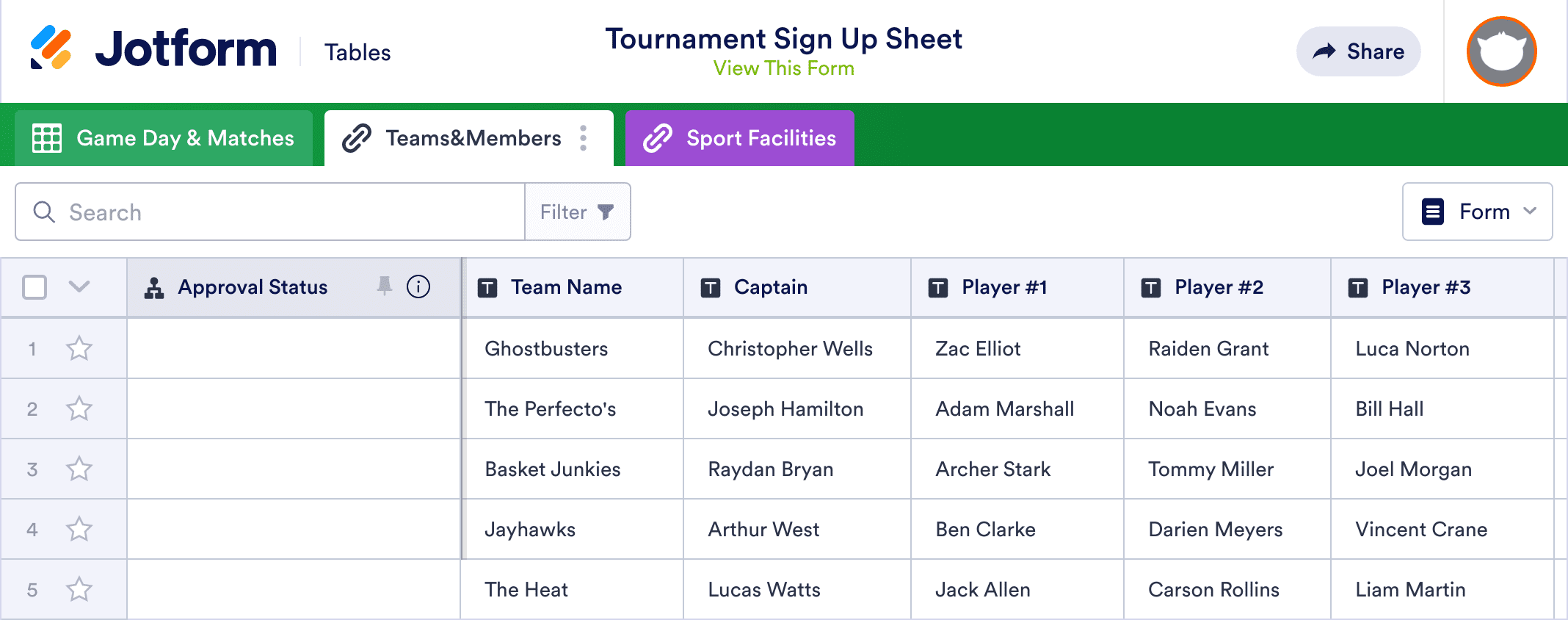The image size is (1568, 620).
Task: Open the Form view dropdown
Action: click(x=1477, y=212)
